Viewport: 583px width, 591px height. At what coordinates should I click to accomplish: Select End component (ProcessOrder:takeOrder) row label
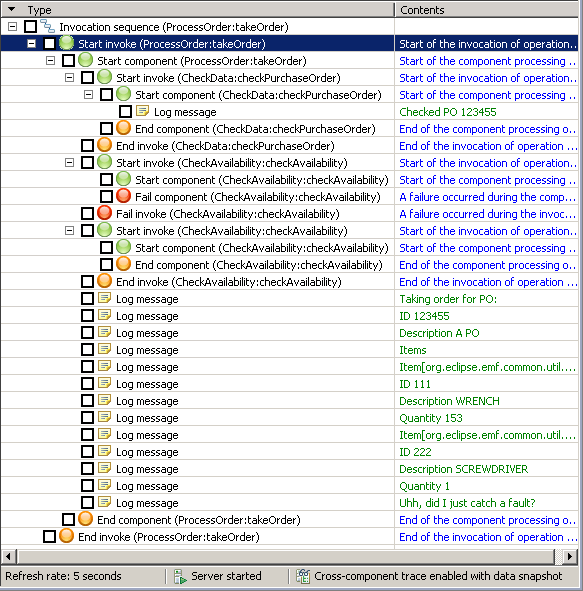pyautogui.click(x=199, y=520)
